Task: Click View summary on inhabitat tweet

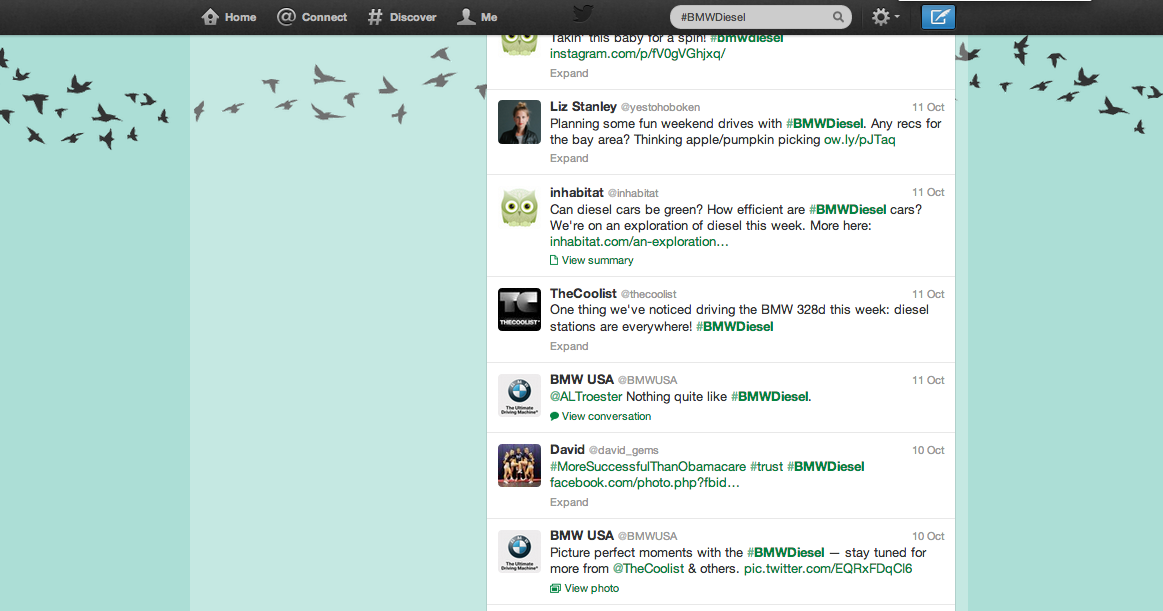Action: [x=597, y=260]
